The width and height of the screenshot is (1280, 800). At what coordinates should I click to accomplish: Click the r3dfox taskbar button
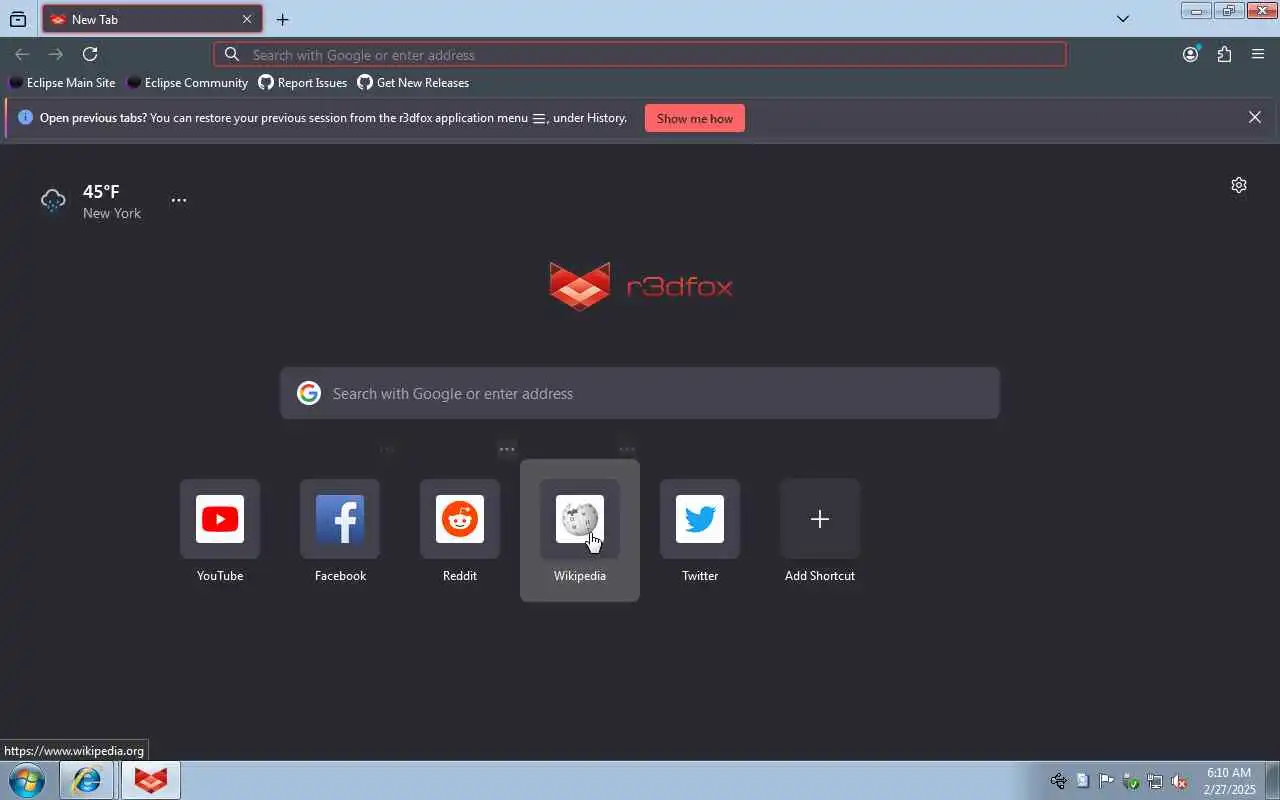pyautogui.click(x=151, y=780)
